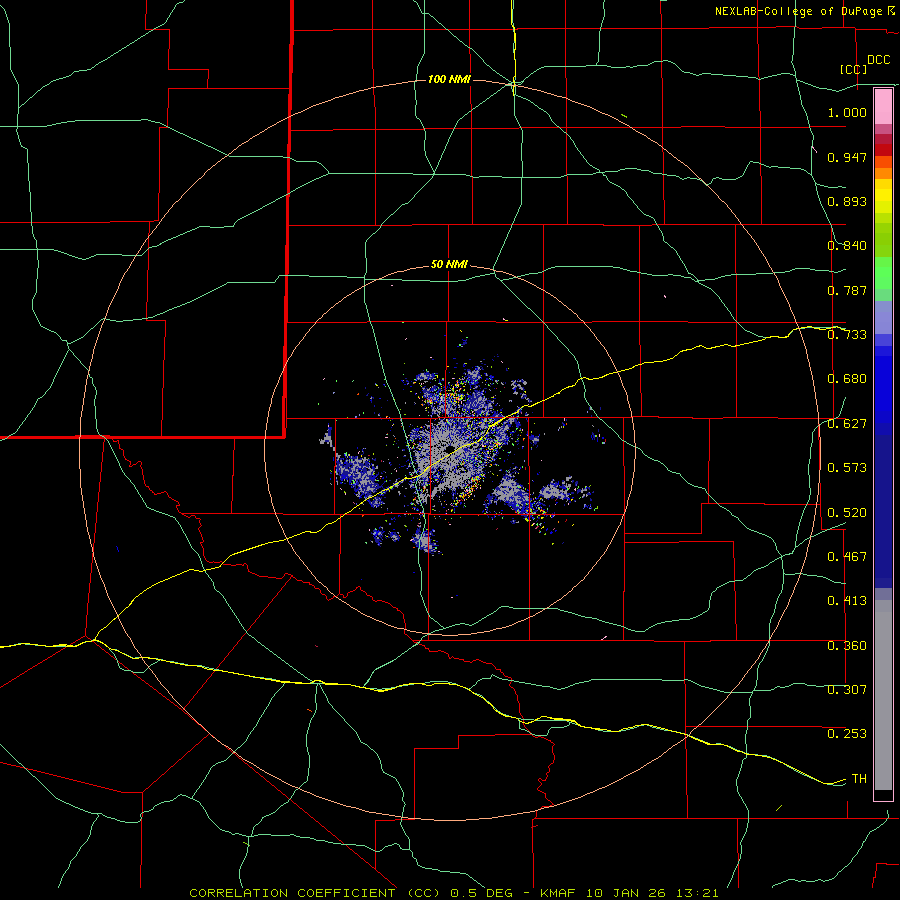900x900 pixels.
Task: Click the CORRELATION COEFFICIENT caption text
Action: tap(292, 893)
